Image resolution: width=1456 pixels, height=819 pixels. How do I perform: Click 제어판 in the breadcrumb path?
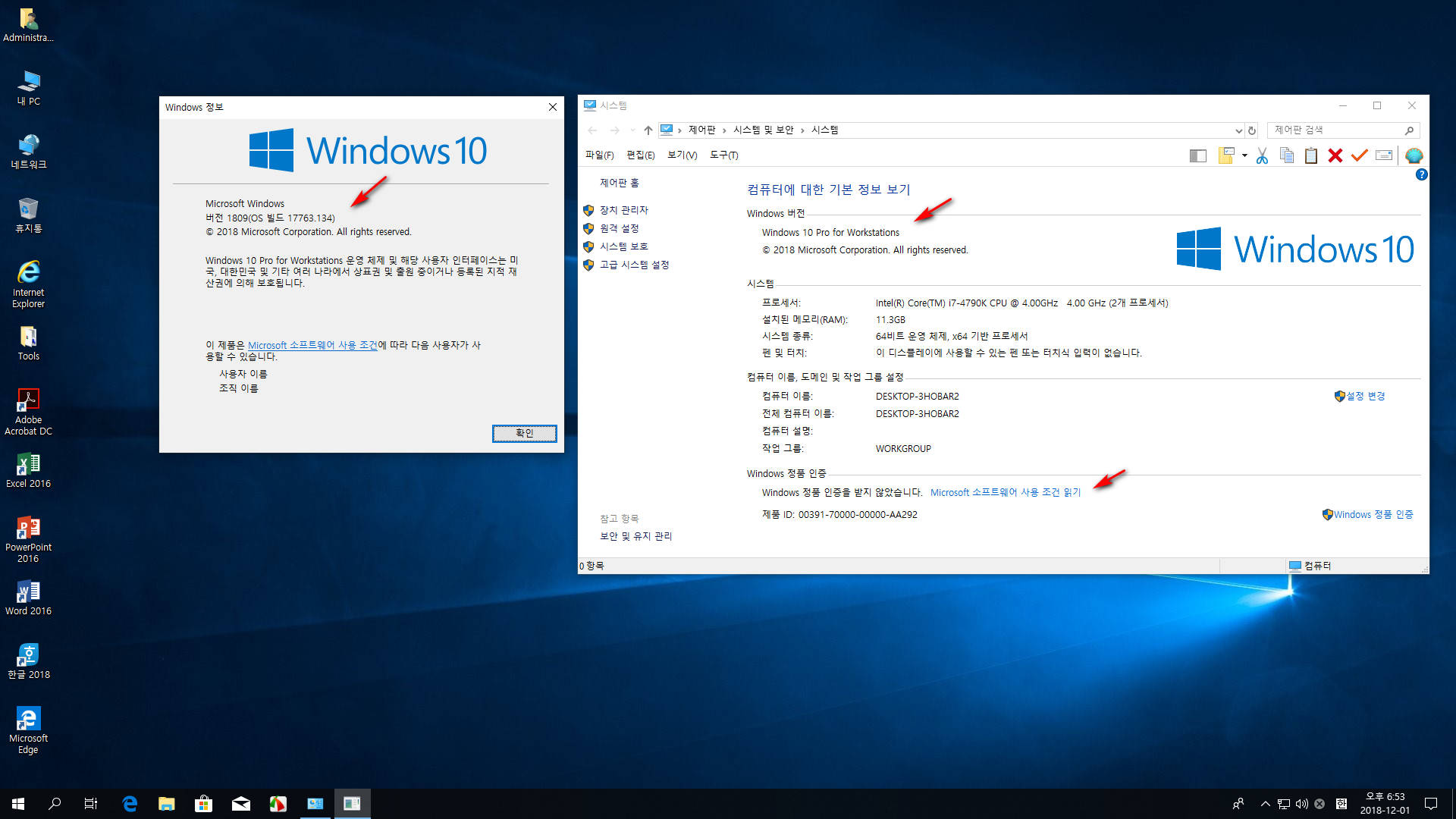point(701,130)
